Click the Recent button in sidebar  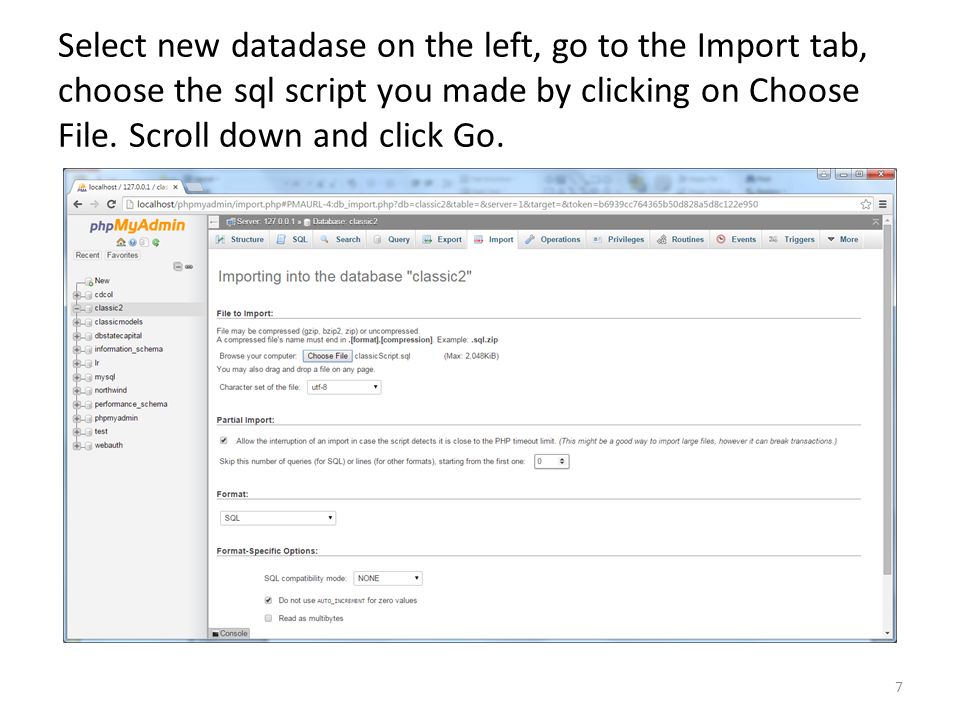[x=88, y=255]
